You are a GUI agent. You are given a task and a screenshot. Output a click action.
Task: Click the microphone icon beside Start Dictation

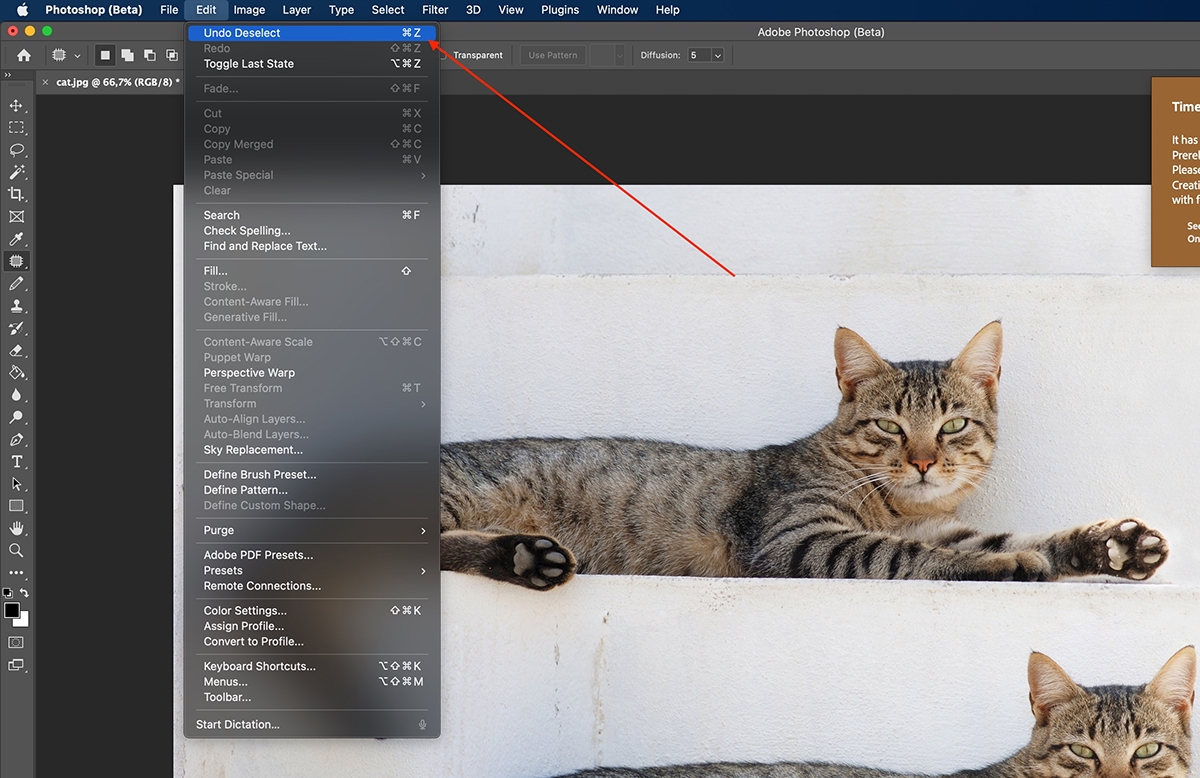423,725
